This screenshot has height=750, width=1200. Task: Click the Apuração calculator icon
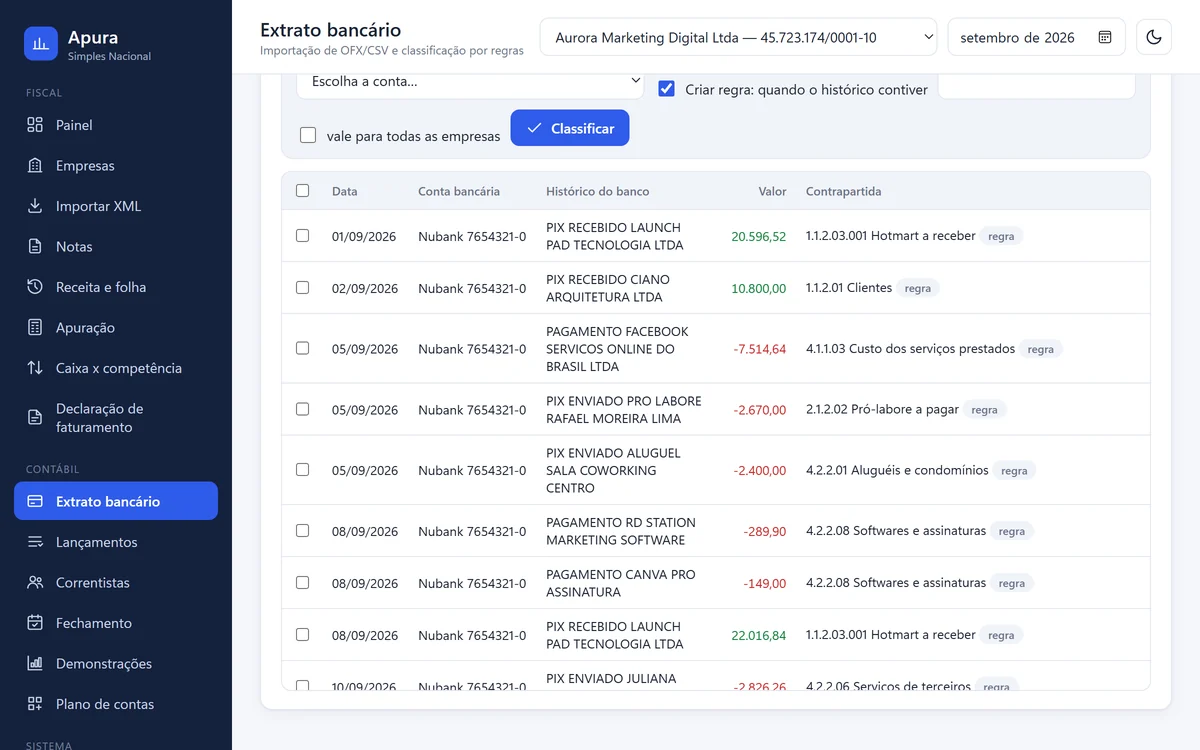tap(35, 328)
